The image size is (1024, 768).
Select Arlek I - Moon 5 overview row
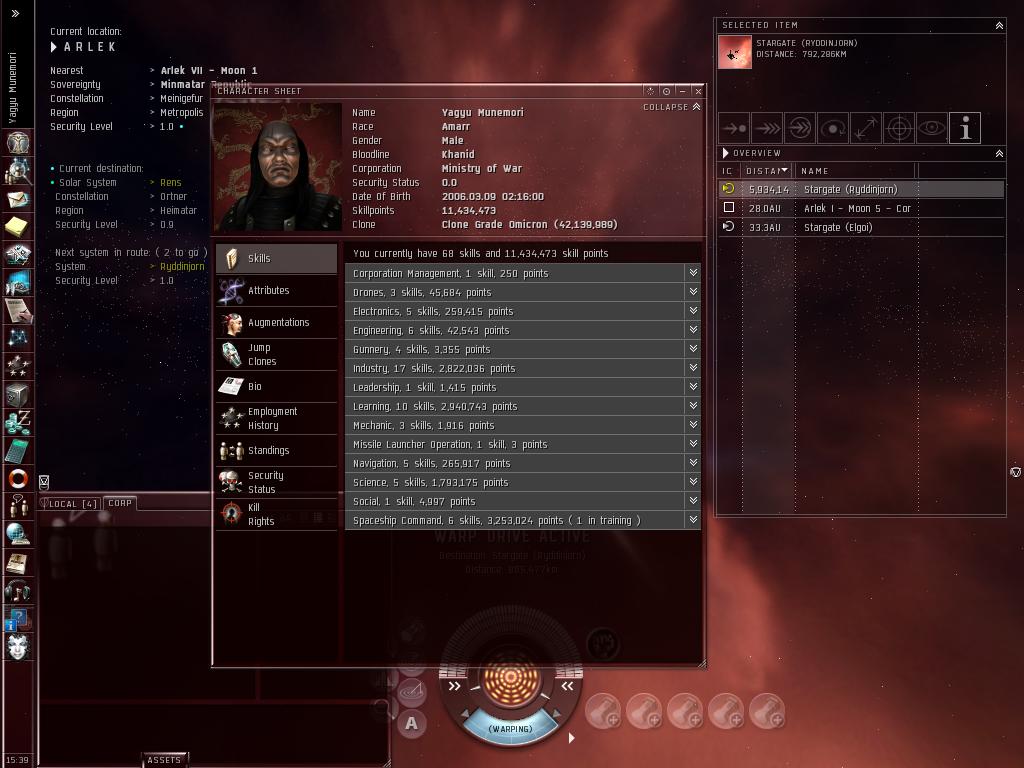861,208
